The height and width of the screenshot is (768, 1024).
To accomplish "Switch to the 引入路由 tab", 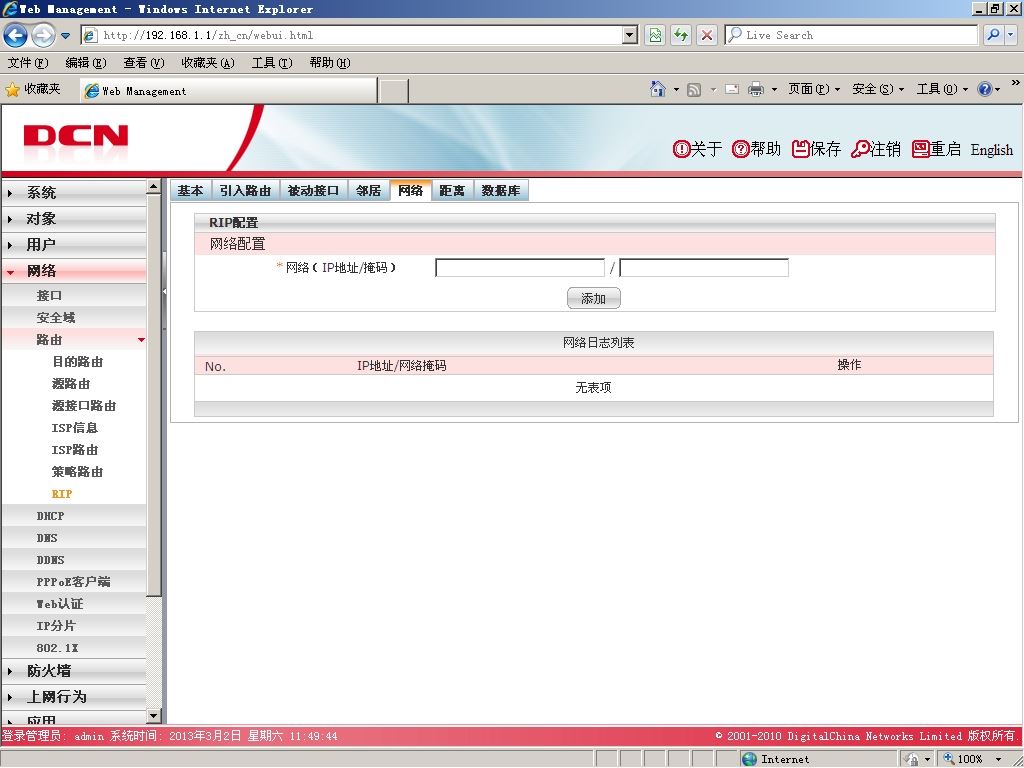I will [x=246, y=191].
